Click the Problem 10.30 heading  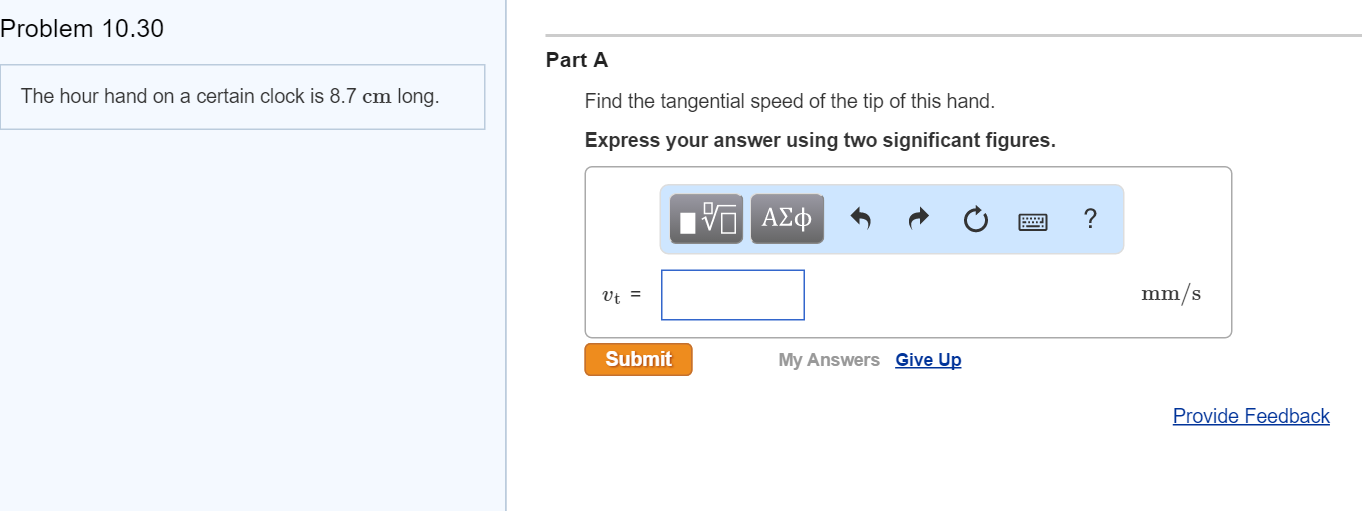coord(82,29)
